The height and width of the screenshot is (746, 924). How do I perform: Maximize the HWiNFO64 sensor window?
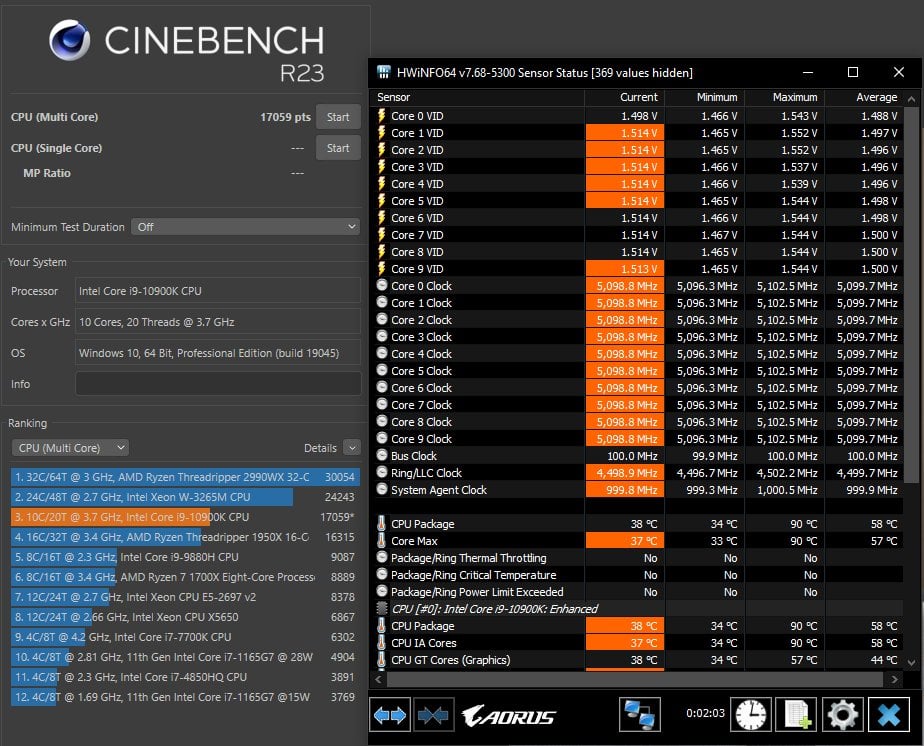pyautogui.click(x=853, y=72)
